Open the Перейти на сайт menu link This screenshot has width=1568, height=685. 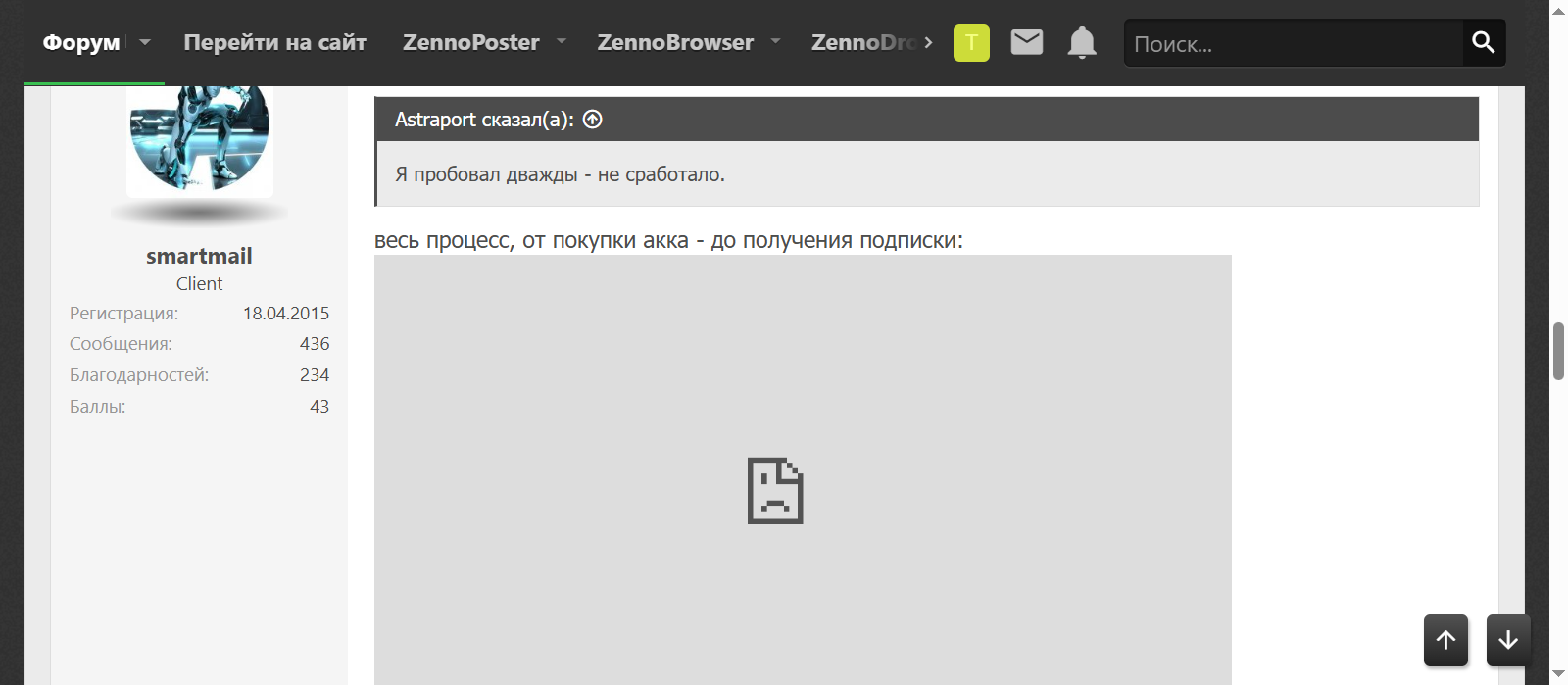click(274, 42)
